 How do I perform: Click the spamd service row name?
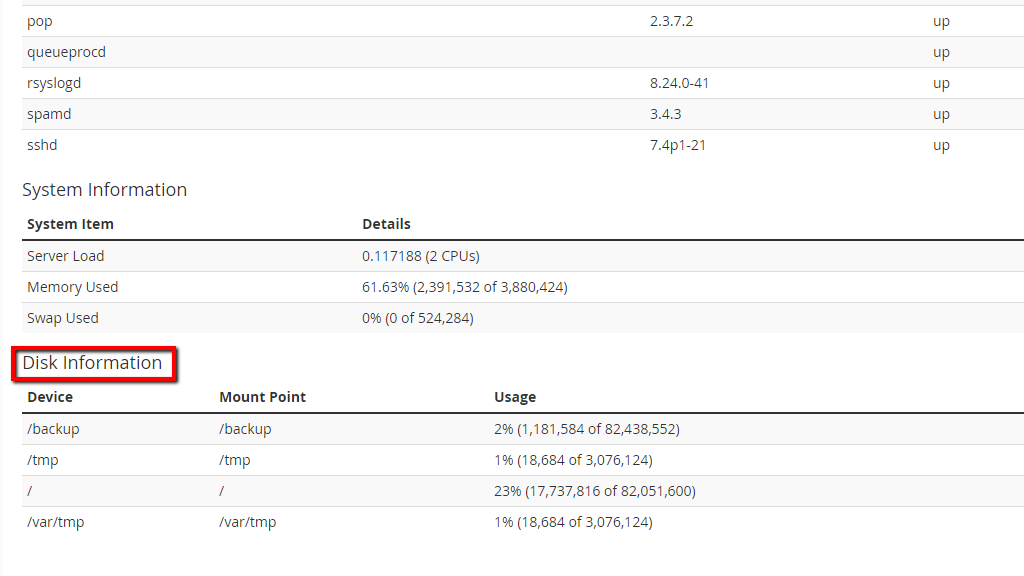pyautogui.click(x=49, y=114)
